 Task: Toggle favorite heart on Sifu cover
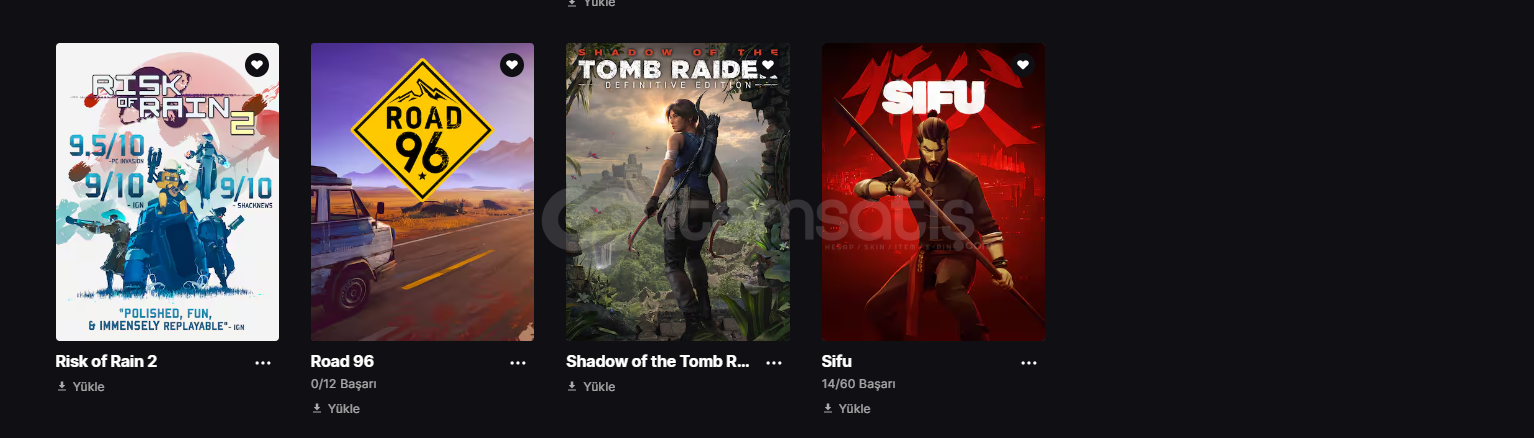pyautogui.click(x=1023, y=65)
